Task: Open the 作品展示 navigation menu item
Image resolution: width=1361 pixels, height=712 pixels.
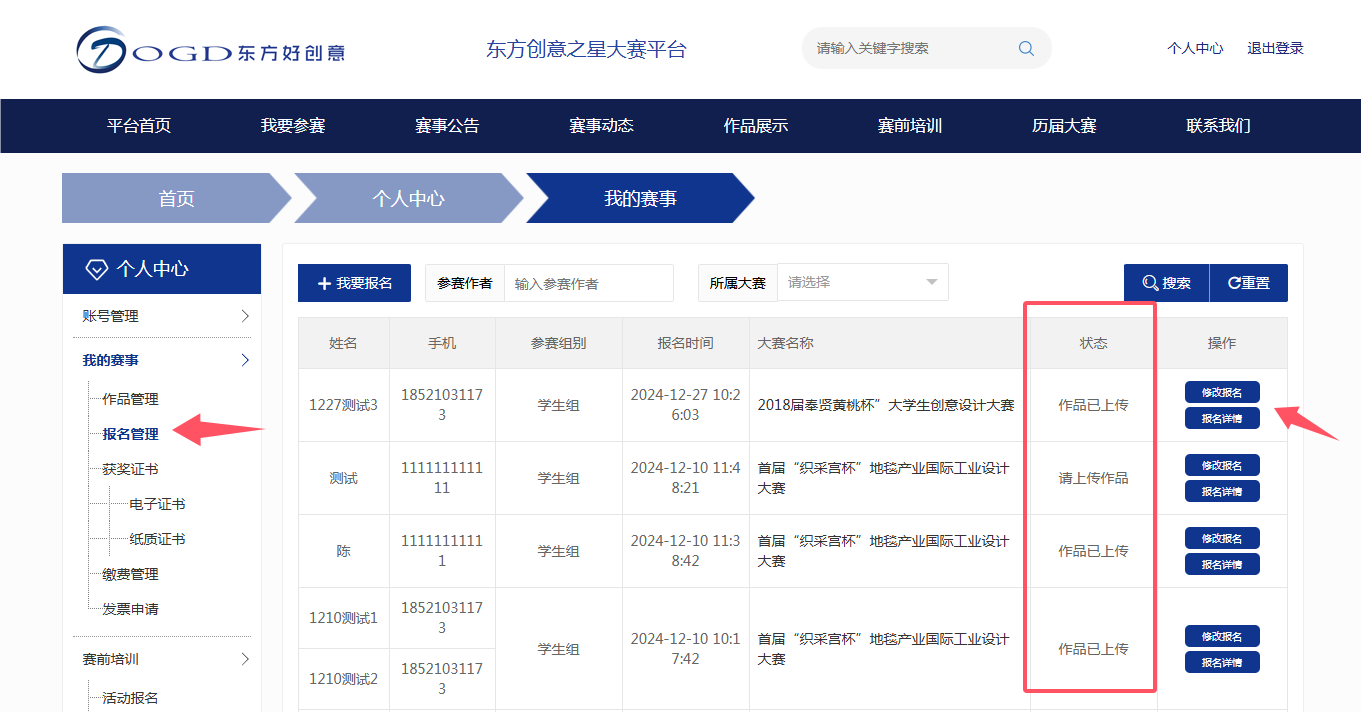Action: click(754, 126)
